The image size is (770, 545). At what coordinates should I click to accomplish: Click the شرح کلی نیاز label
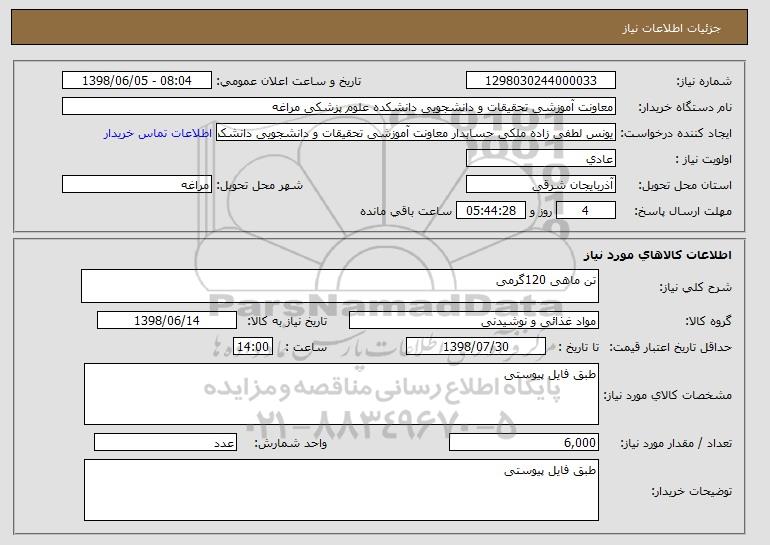click(695, 287)
